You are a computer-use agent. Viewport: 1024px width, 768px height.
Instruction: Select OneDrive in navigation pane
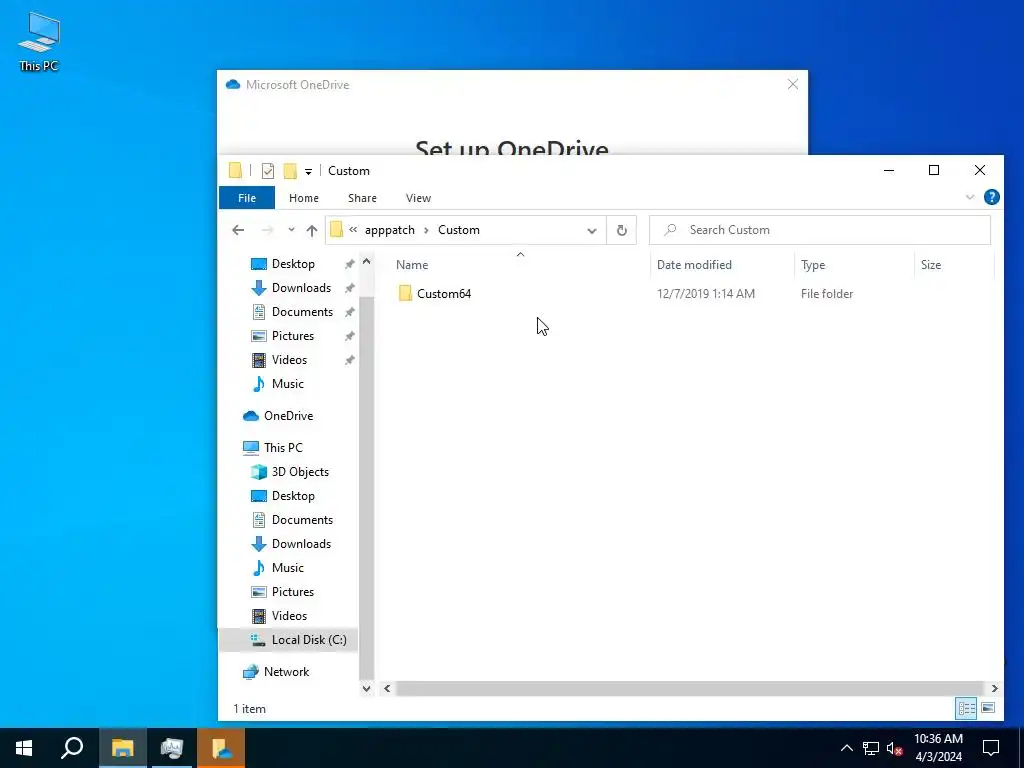288,416
